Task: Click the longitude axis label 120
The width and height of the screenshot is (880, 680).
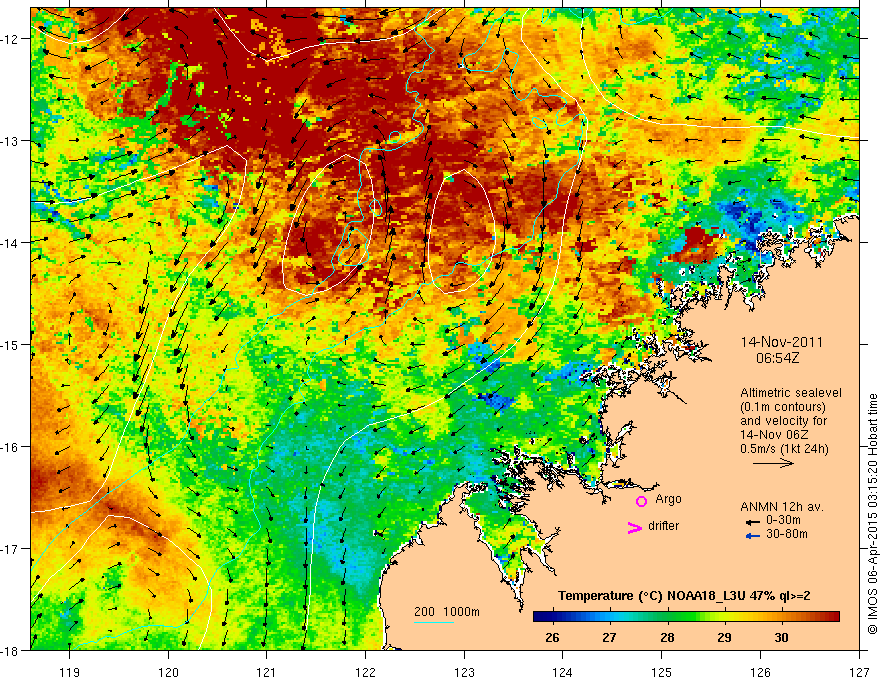Action: 168,672
